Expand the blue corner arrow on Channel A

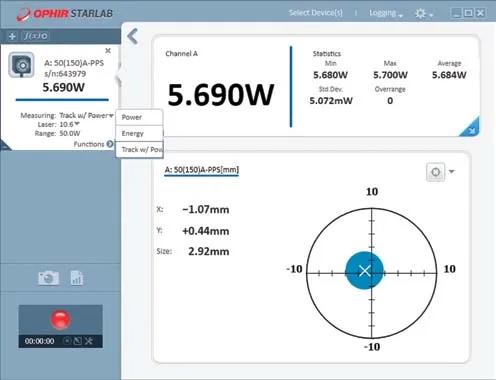471,129
